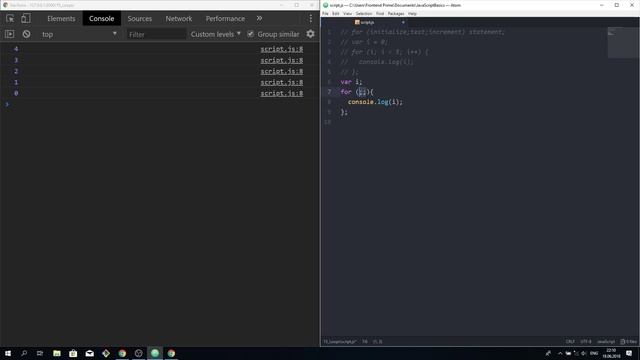Open Atom Packages menu
Screen dimensions: 640x360
(x=396, y=13)
